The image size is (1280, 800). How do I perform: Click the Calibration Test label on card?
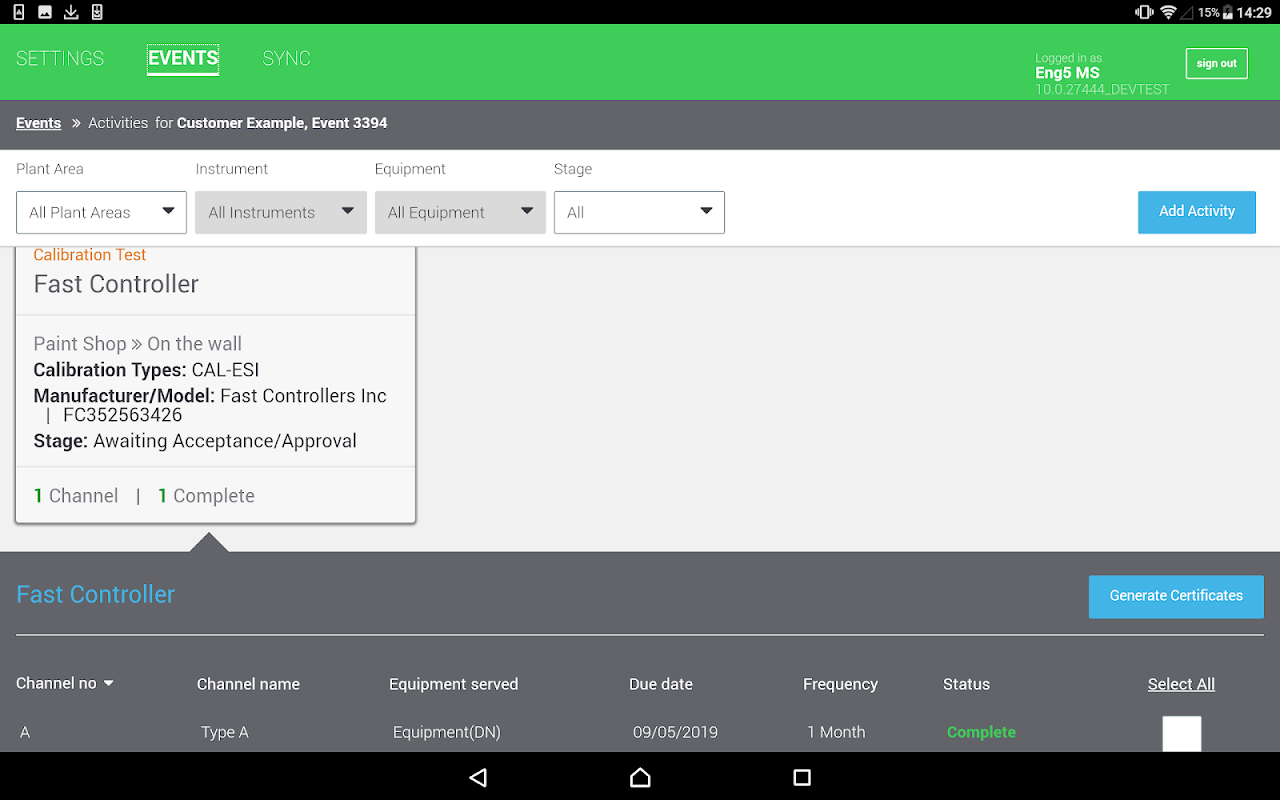pos(90,255)
